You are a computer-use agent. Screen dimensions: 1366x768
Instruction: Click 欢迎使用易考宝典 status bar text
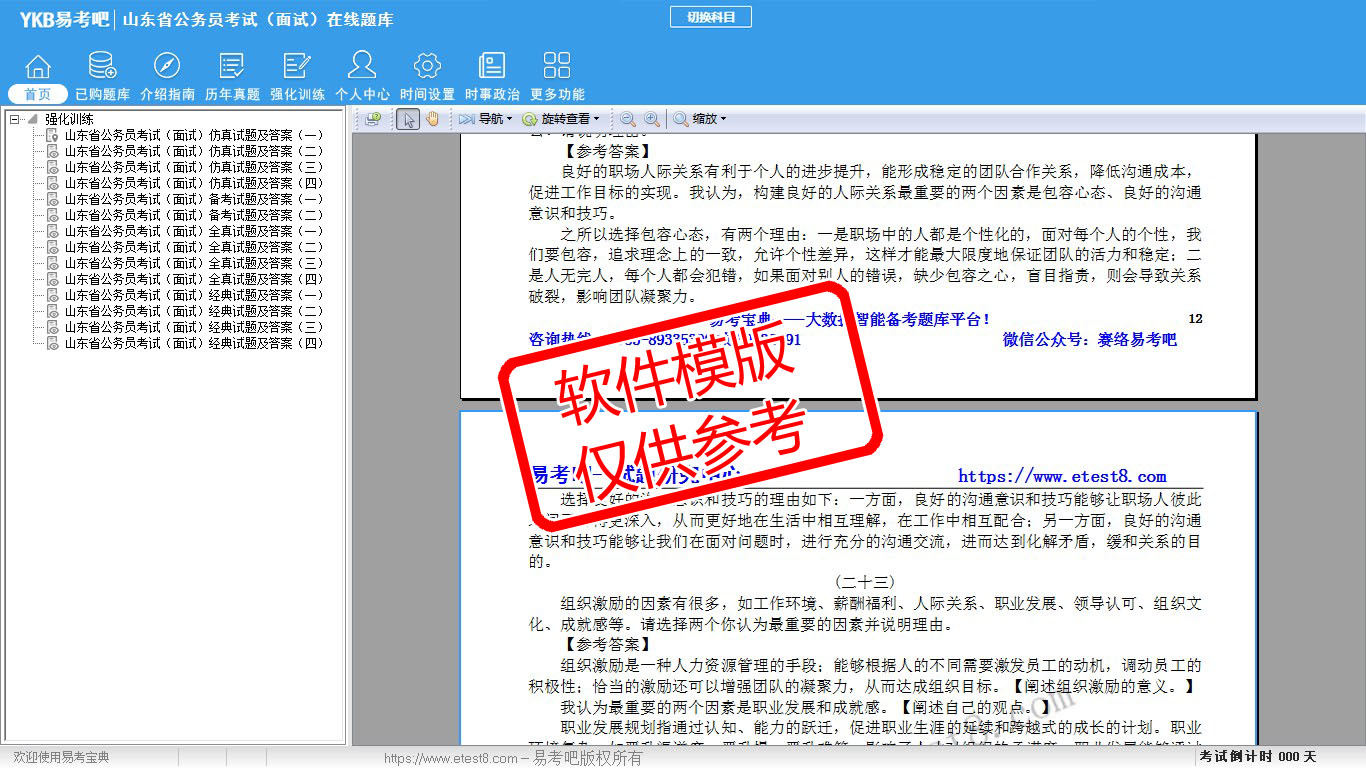(61, 758)
